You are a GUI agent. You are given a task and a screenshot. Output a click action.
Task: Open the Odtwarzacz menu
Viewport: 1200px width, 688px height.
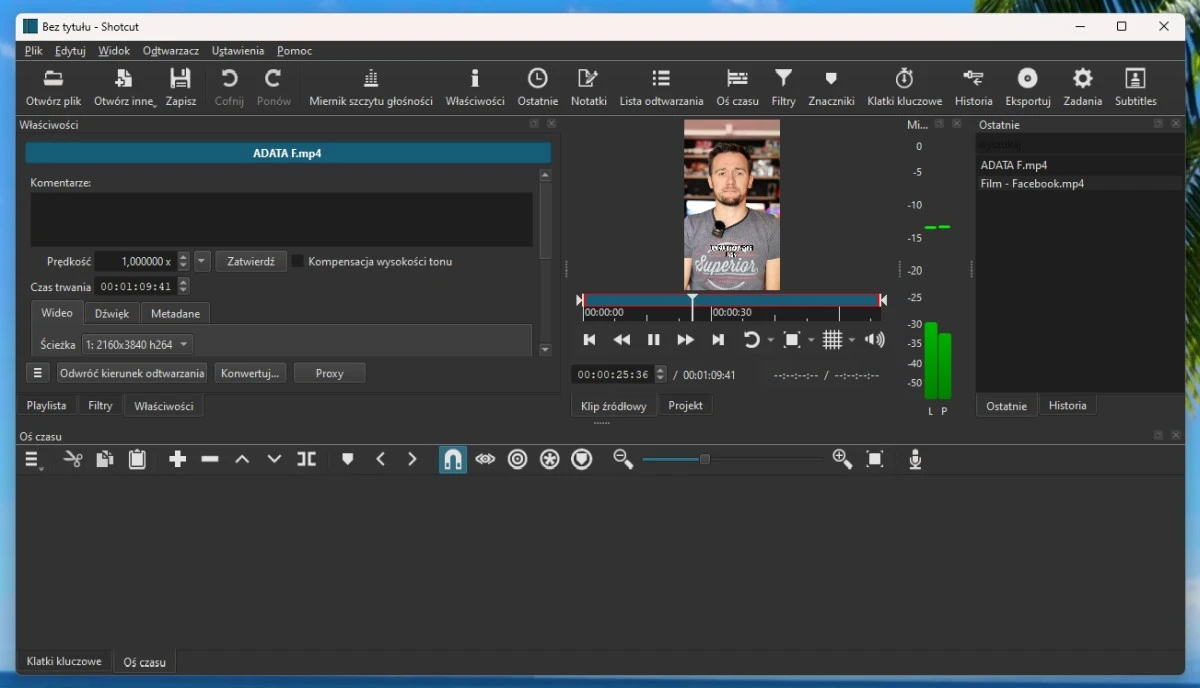click(x=170, y=50)
